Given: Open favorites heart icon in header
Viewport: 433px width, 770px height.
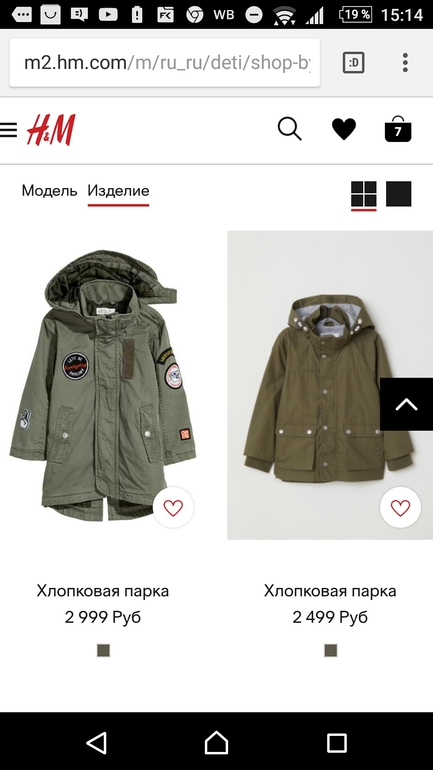Looking at the screenshot, I should tap(344, 130).
